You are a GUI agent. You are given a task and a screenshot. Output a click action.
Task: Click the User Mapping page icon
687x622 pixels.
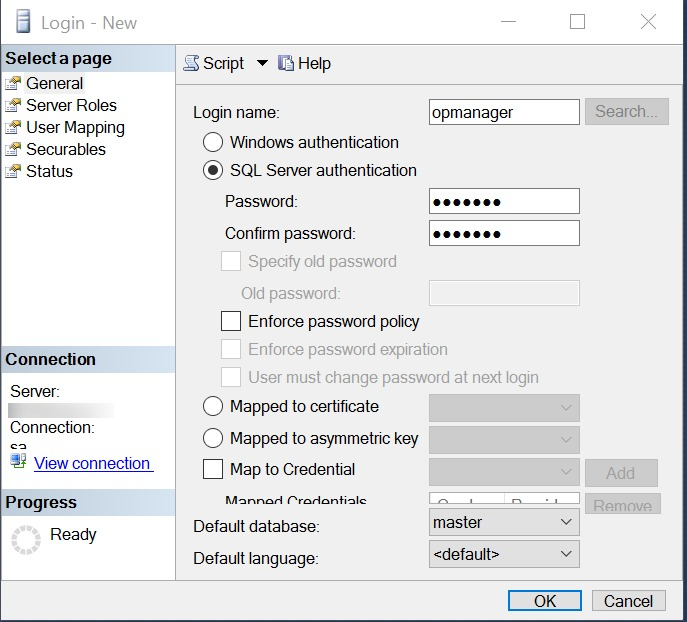pos(13,127)
